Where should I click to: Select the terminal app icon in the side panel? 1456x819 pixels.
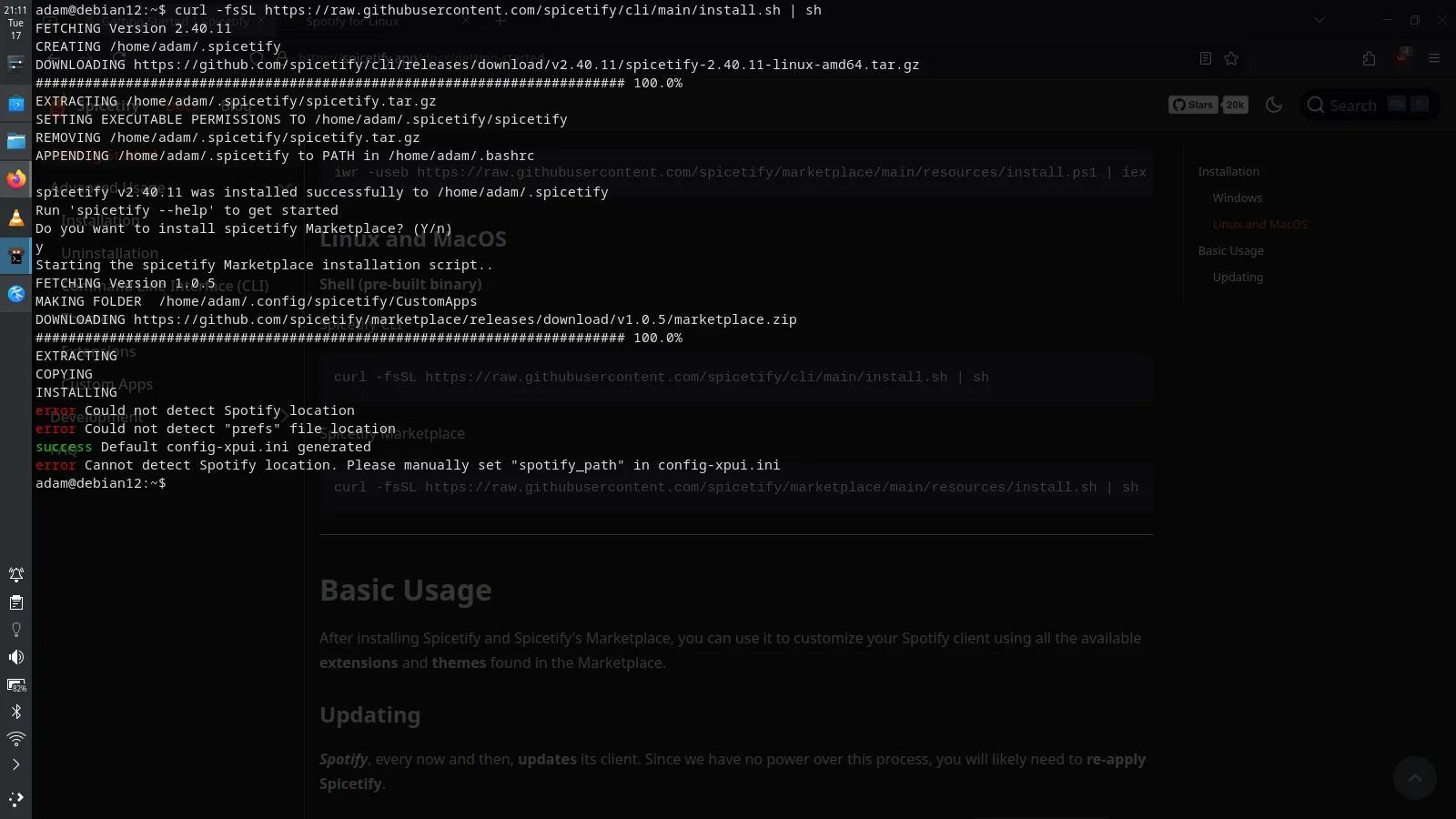[x=15, y=256]
